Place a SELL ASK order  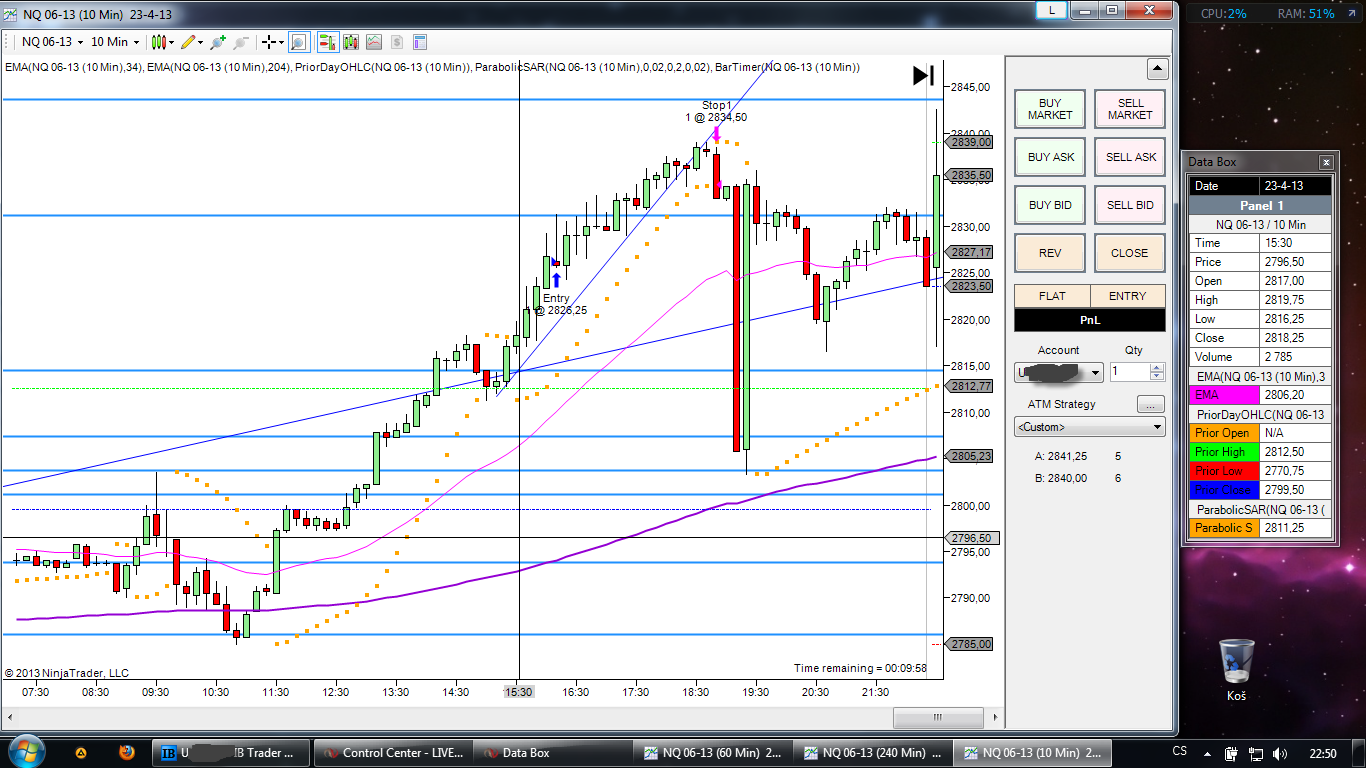pos(1130,157)
